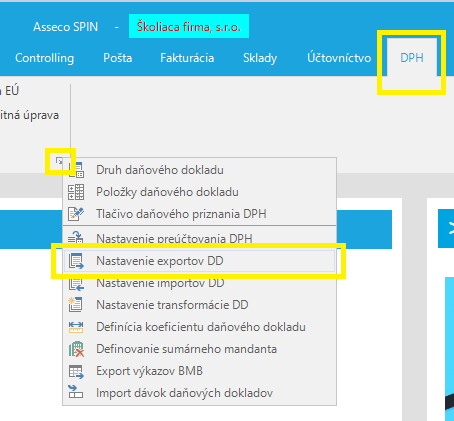Go to the Pošta tab
Image resolution: width=454 pixels, height=421 pixels.
click(x=118, y=58)
